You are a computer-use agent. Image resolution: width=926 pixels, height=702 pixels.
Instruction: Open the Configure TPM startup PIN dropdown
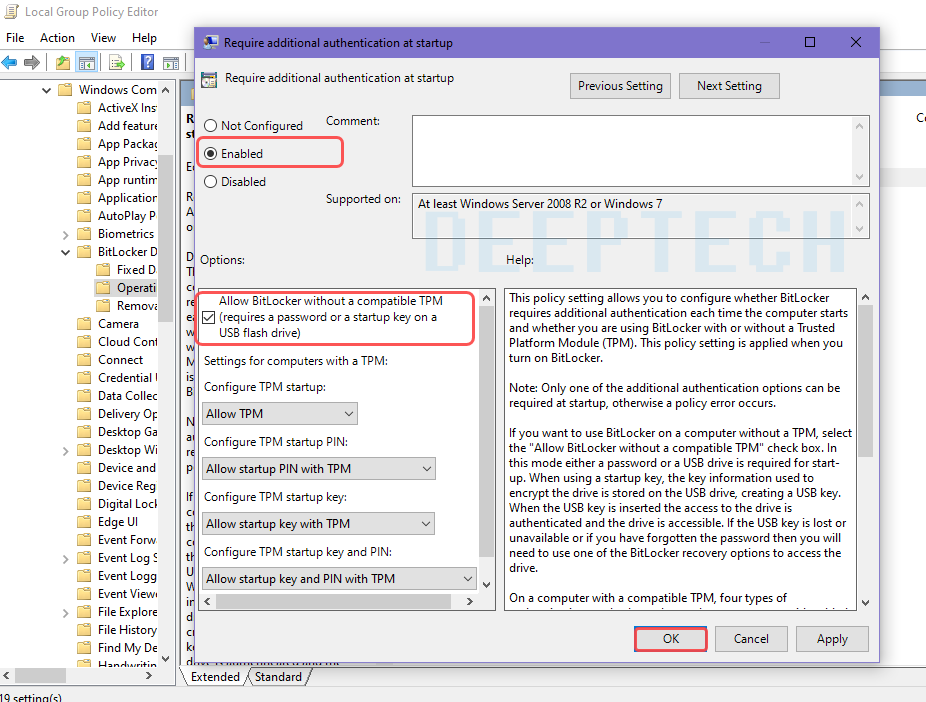(x=319, y=469)
